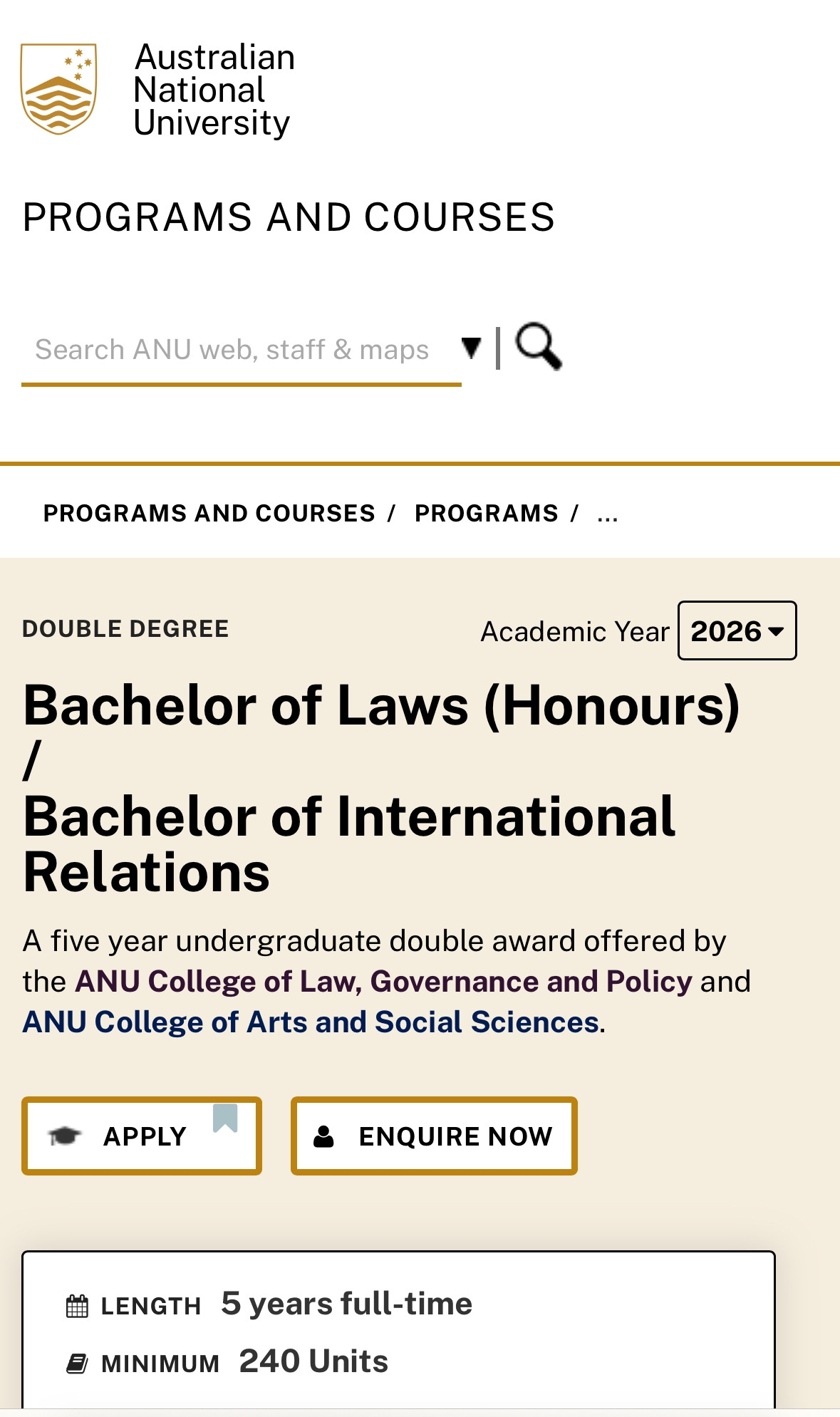The width and height of the screenshot is (840, 1417).
Task: Go to the Programs breadcrumb
Action: click(x=487, y=514)
